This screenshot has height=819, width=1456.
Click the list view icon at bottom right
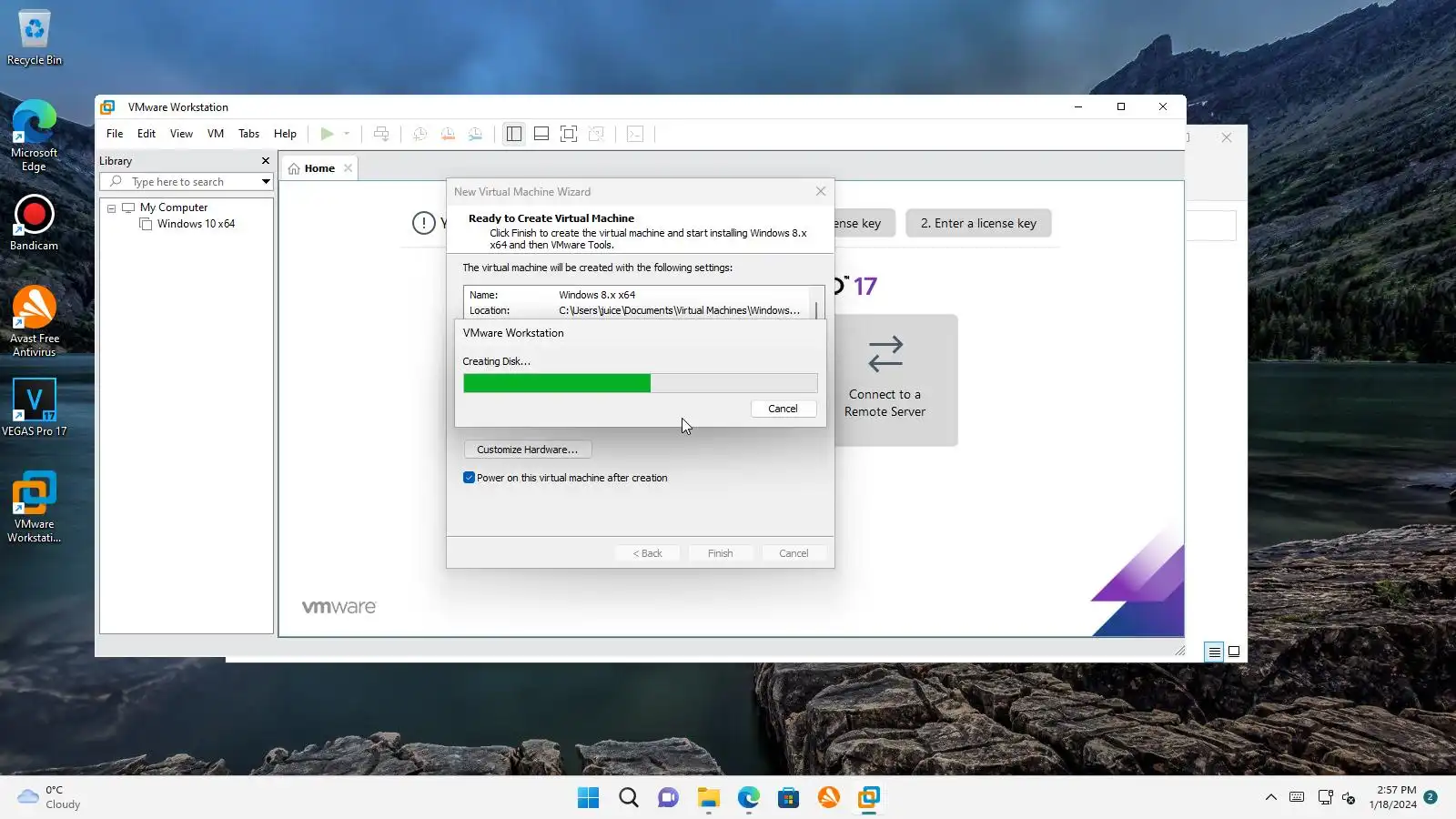coord(1214,652)
